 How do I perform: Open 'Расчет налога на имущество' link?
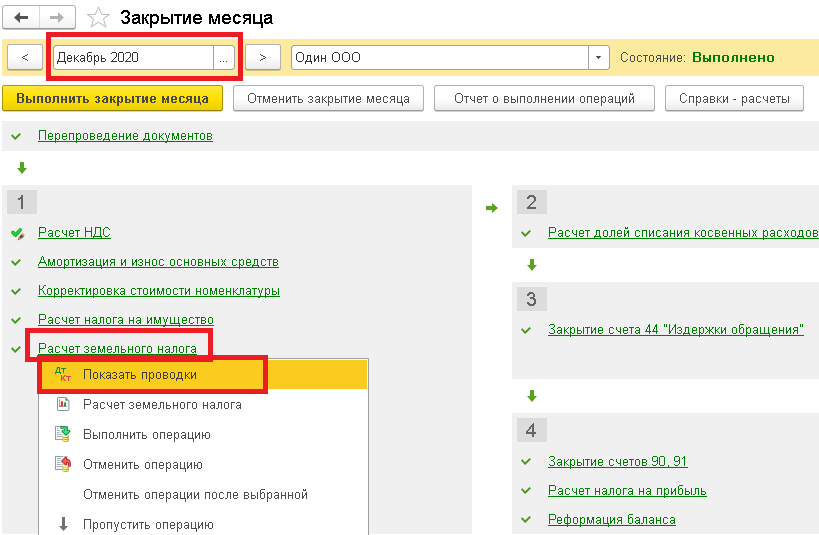(x=126, y=319)
